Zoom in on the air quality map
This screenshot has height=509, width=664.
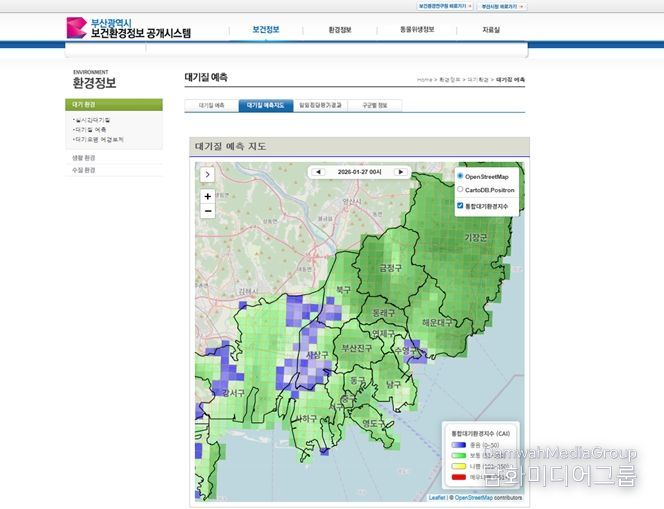(208, 196)
